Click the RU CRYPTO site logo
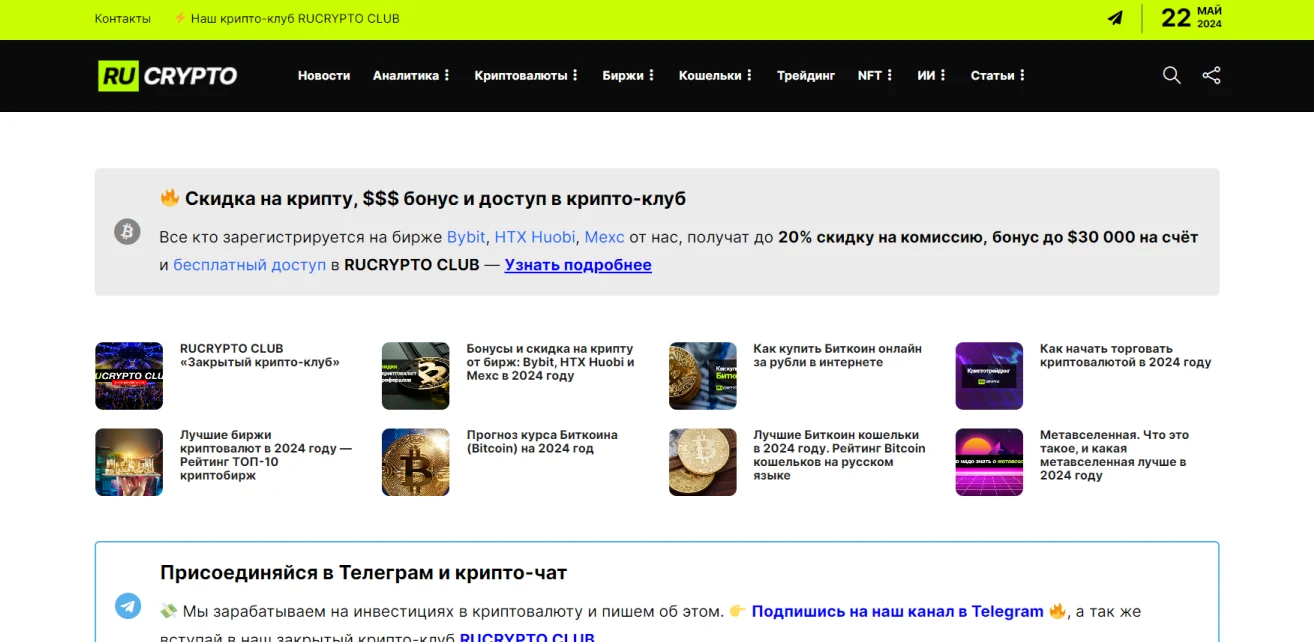Screen dimensions: 1314x642 click(167, 76)
